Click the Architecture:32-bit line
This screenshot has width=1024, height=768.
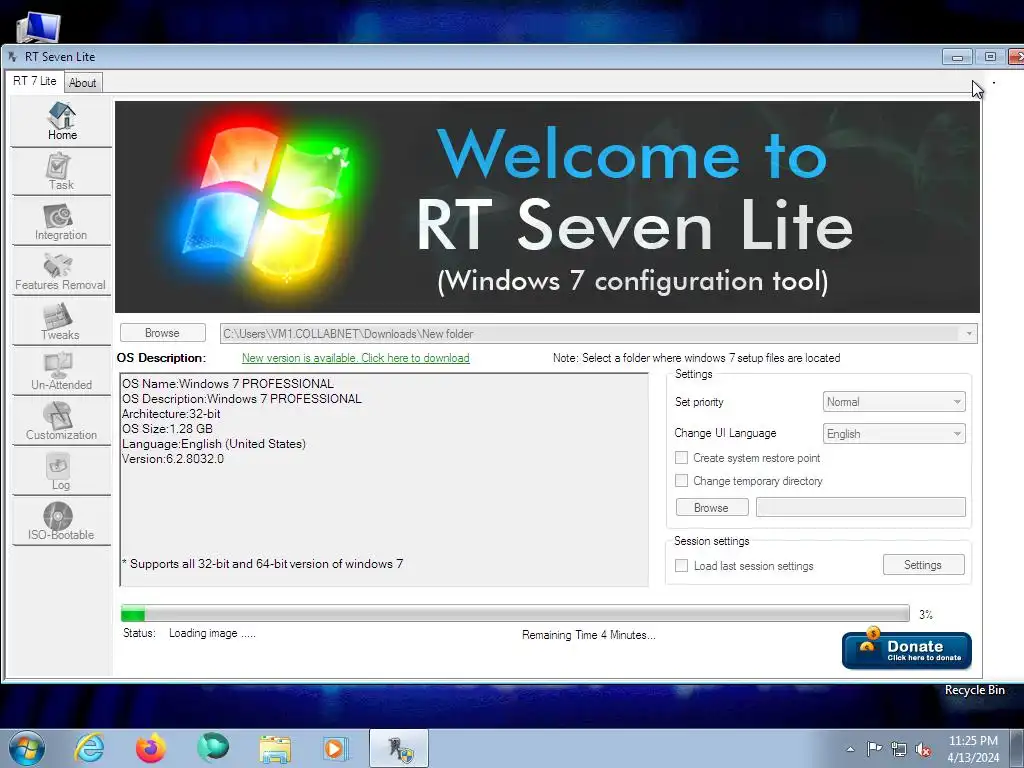pos(171,413)
